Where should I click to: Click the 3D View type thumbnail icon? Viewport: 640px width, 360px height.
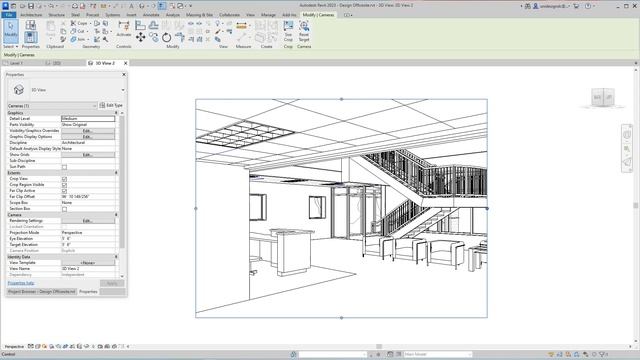(18, 90)
